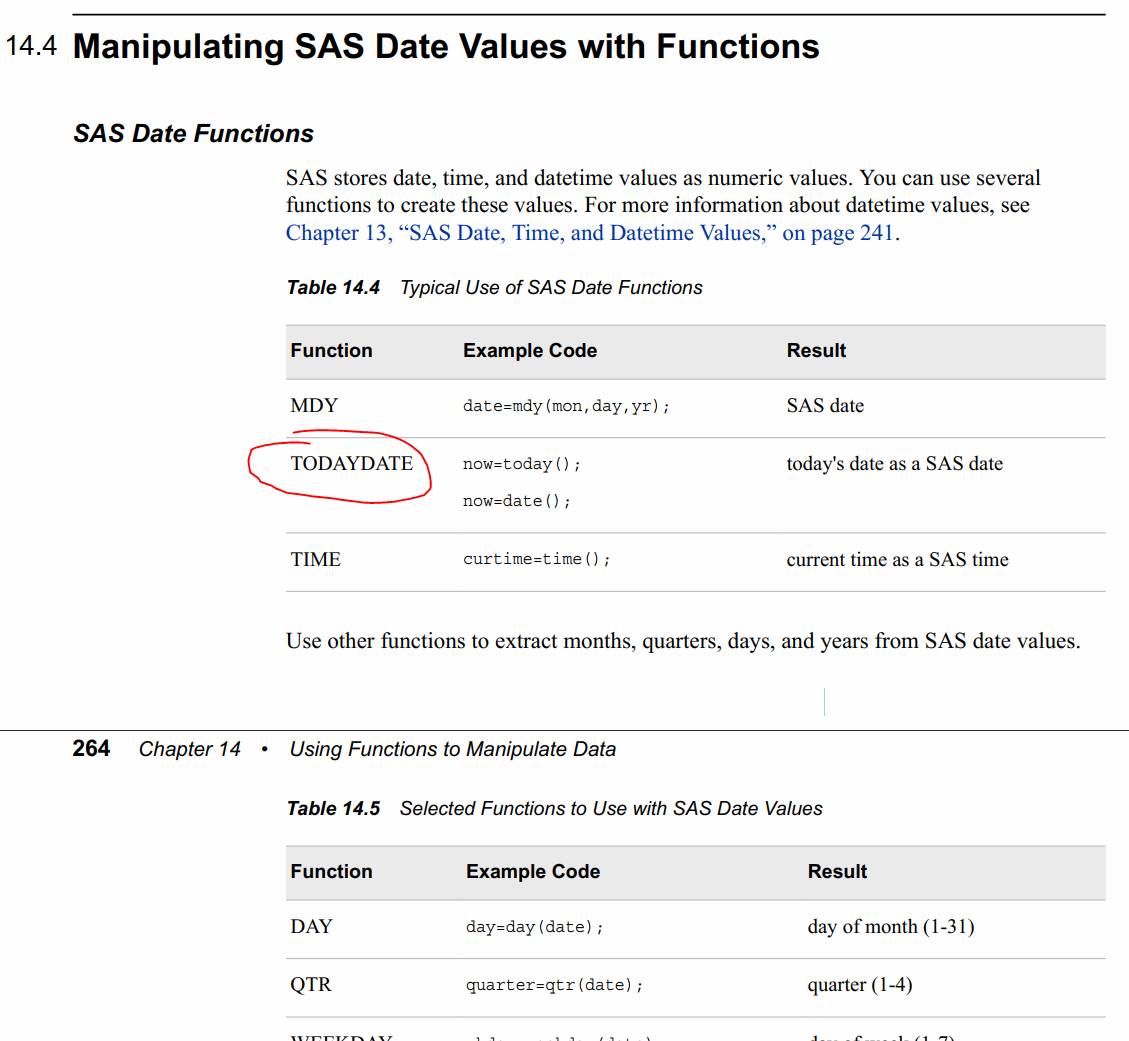Click the quarter=qtr(date); example code
Image resolution: width=1129 pixels, height=1041 pixels.
(x=554, y=986)
